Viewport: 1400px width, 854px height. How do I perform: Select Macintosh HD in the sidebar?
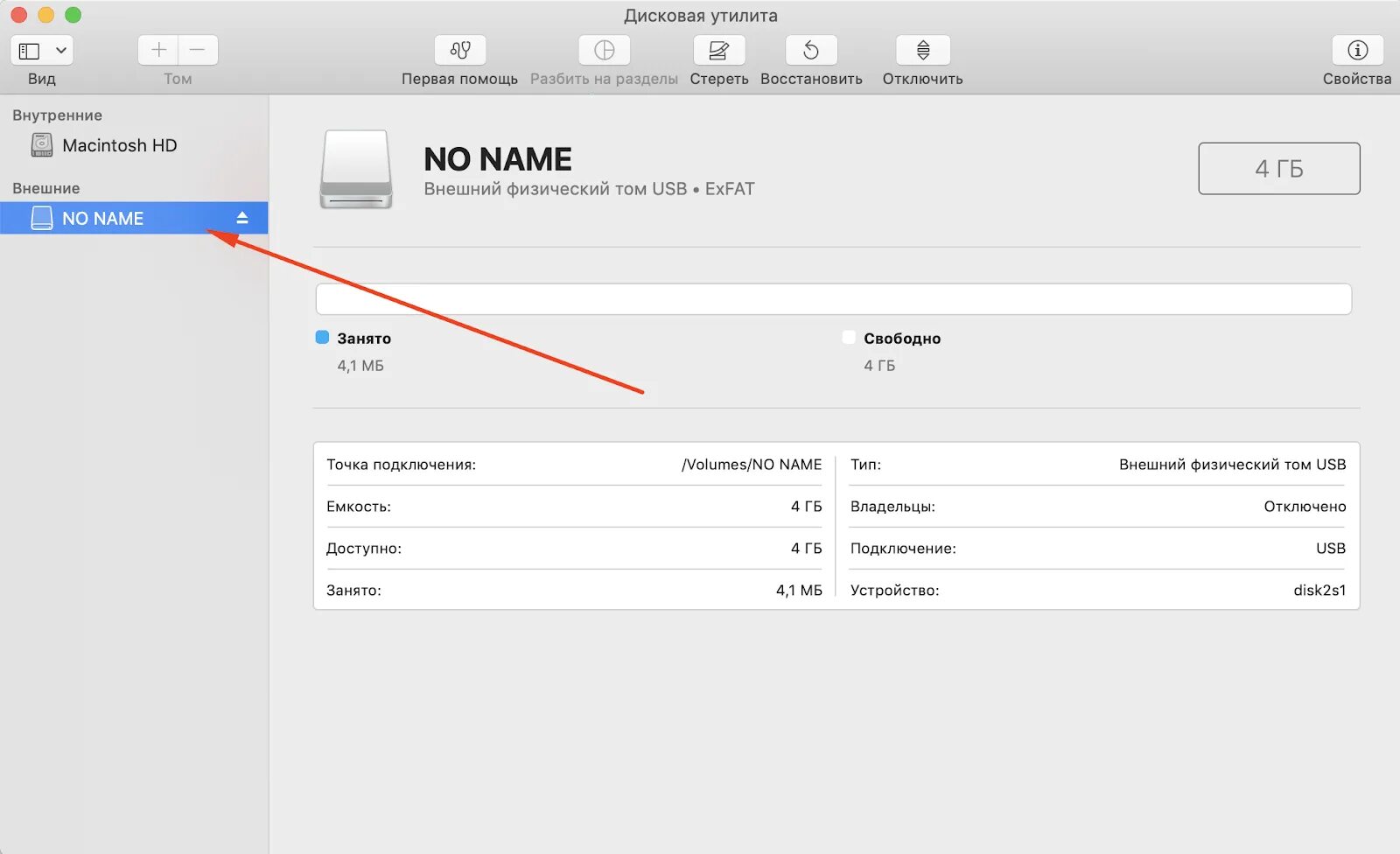(x=120, y=145)
